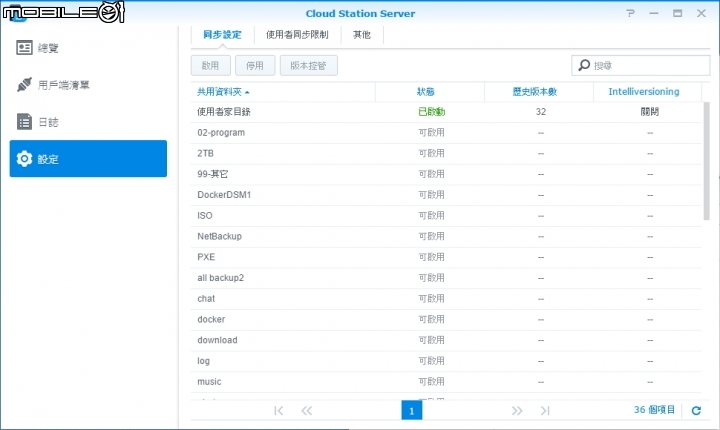Screen dimensions: 720x430
Task: Click the refresh icon beside 36 個項目
Action: 696,410
